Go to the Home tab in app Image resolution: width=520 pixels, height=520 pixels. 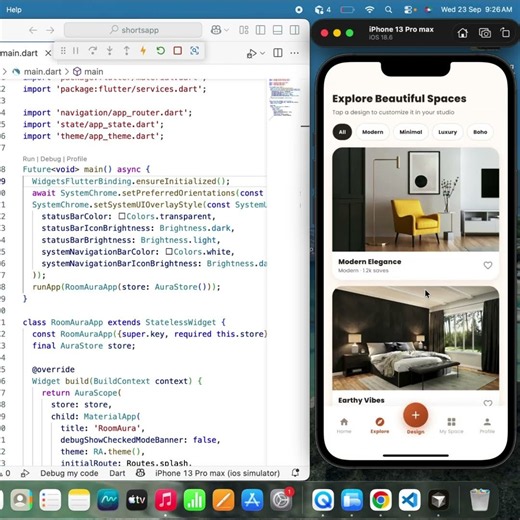(x=344, y=426)
